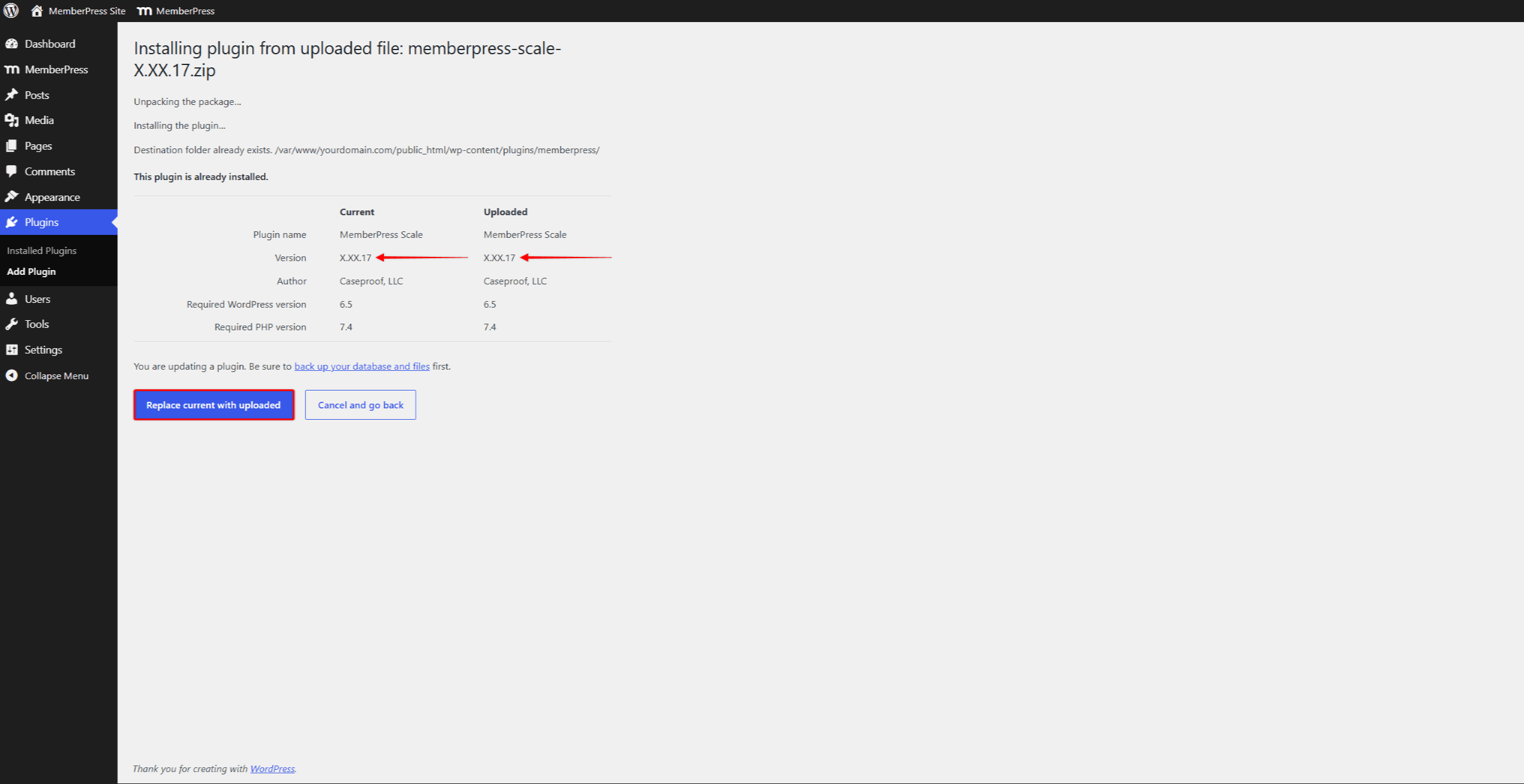1524x784 pixels.
Task: Click current required PHP version 7.4
Action: pos(346,327)
